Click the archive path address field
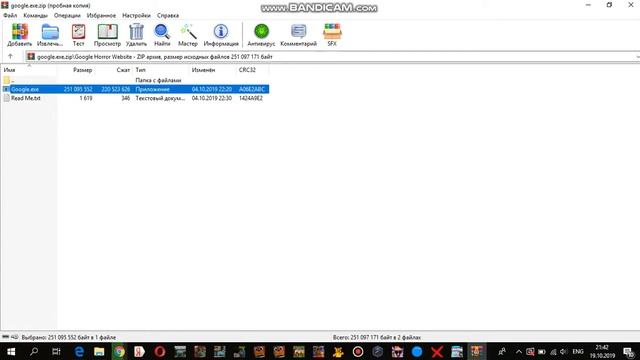This screenshot has height=360, width=640. click(330, 57)
